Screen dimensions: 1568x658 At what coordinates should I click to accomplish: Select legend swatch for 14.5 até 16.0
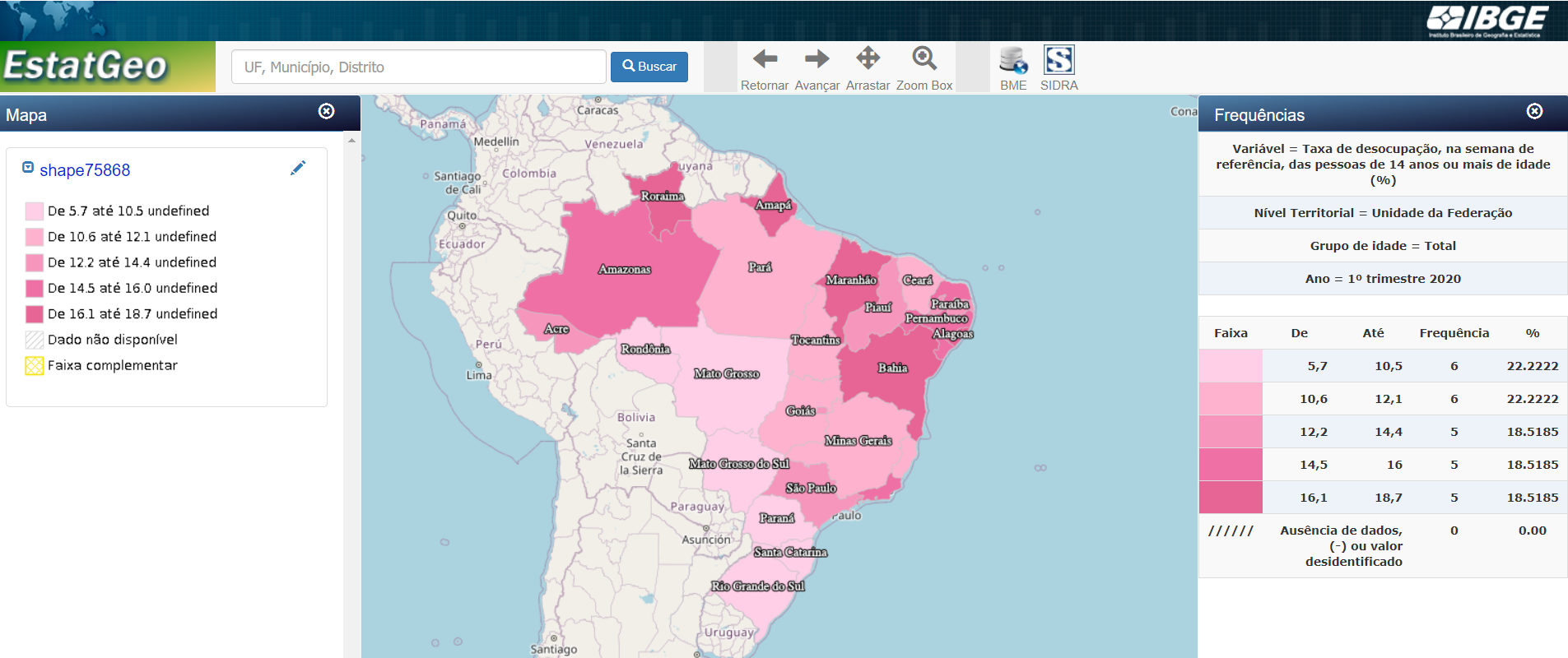click(x=34, y=289)
